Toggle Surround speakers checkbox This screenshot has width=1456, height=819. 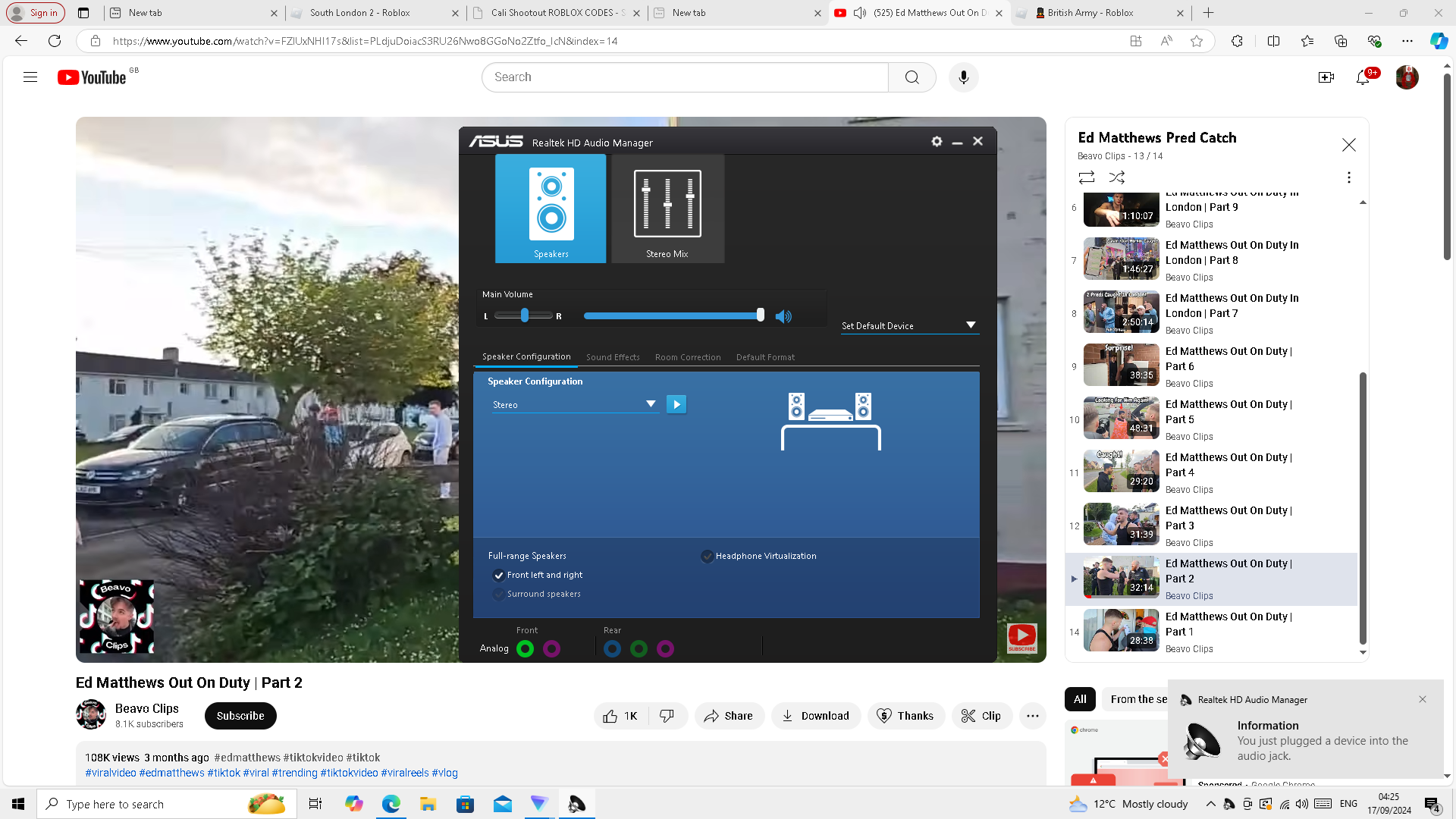coord(499,595)
